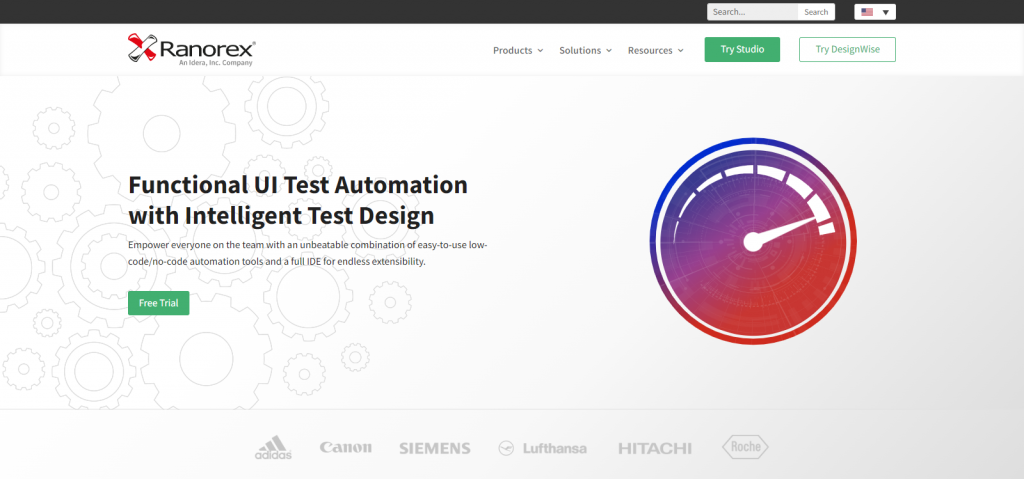Click the Ranorex logo
Screen dimensions: 1024x479
tap(191, 50)
